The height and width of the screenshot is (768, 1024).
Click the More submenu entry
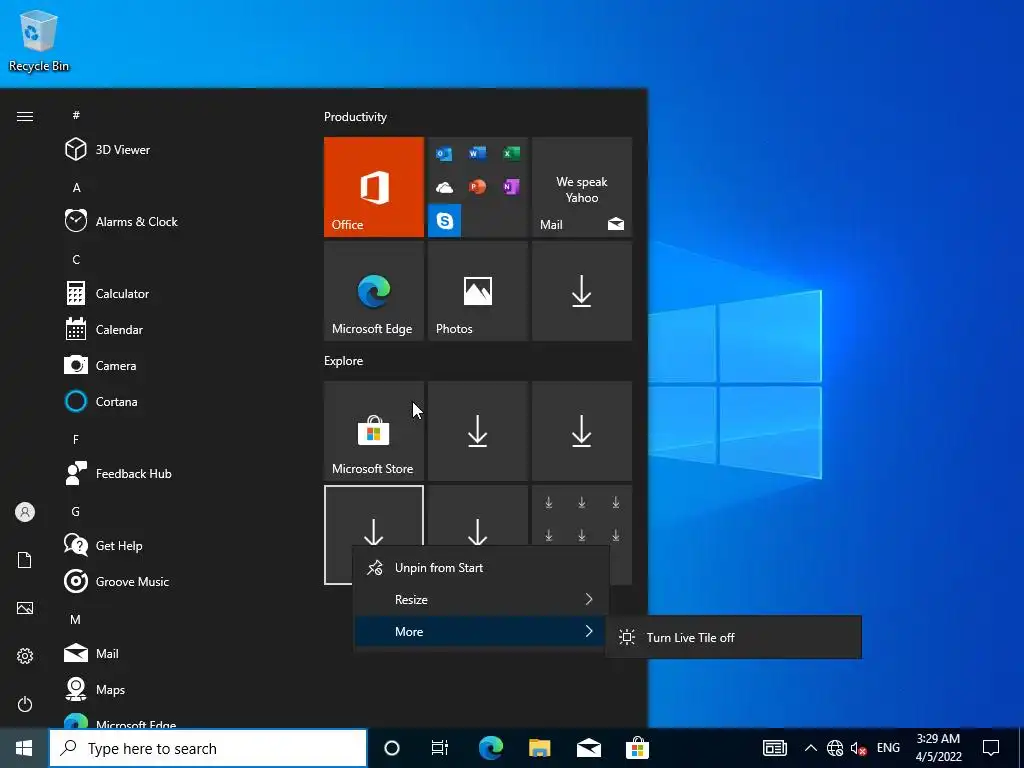481,632
